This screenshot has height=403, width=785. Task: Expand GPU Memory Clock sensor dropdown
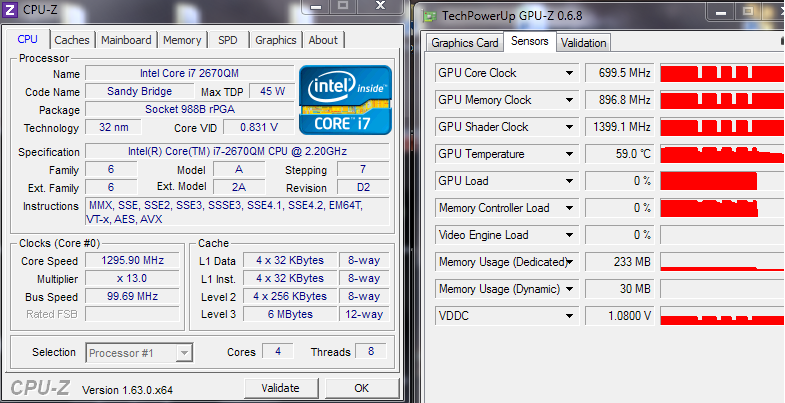pos(569,100)
